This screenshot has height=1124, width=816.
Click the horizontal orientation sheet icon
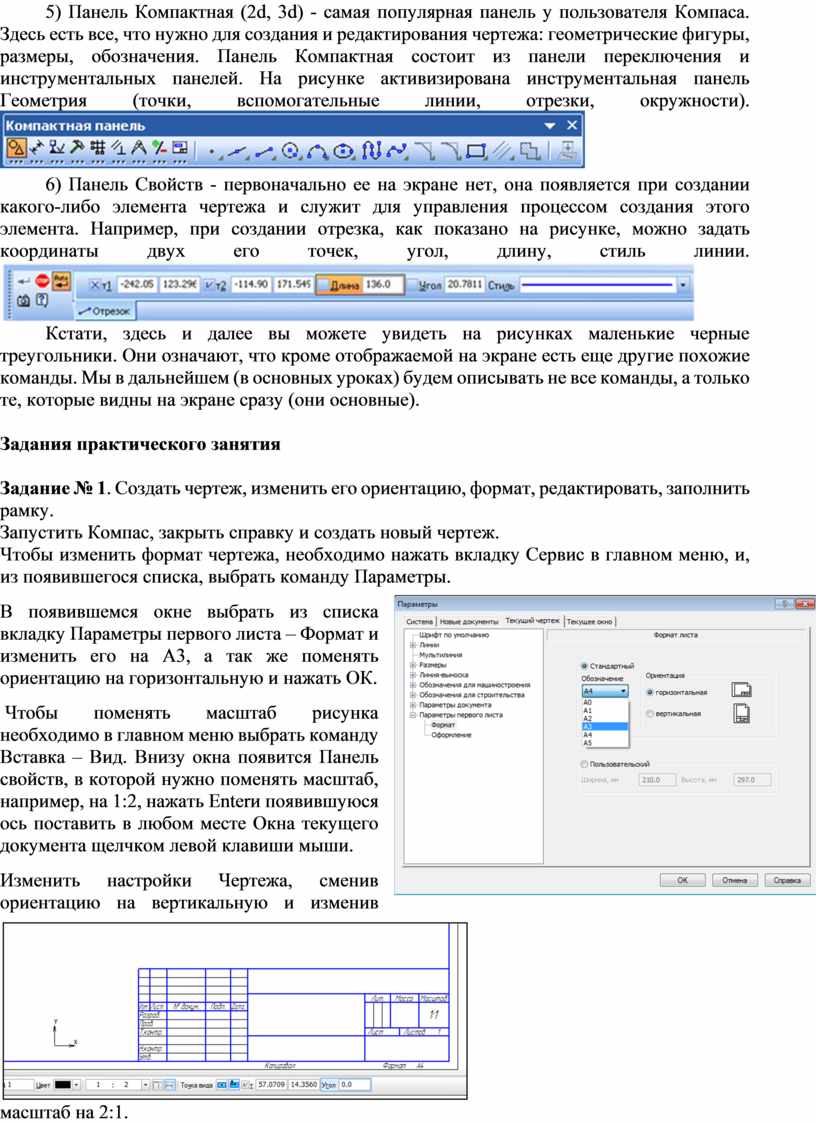(x=741, y=690)
